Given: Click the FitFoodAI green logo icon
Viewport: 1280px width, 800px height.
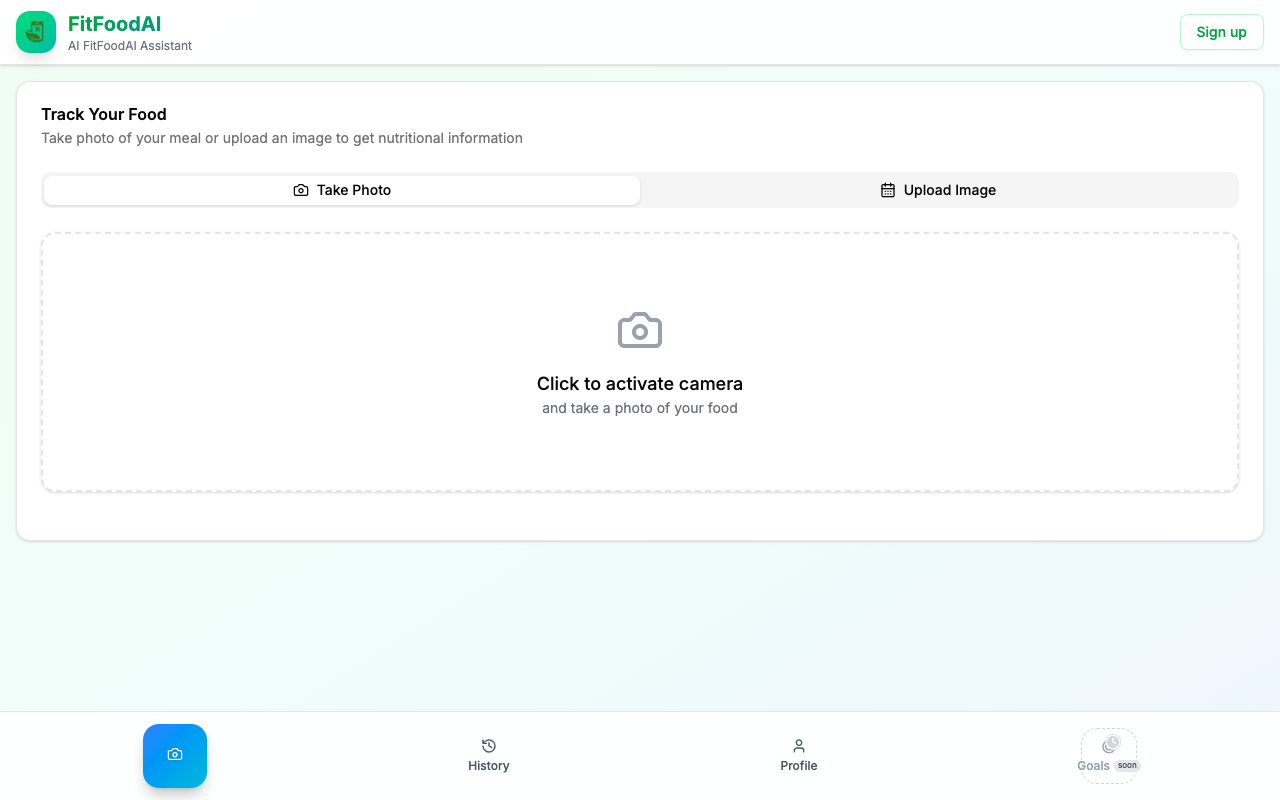Looking at the screenshot, I should coord(36,32).
